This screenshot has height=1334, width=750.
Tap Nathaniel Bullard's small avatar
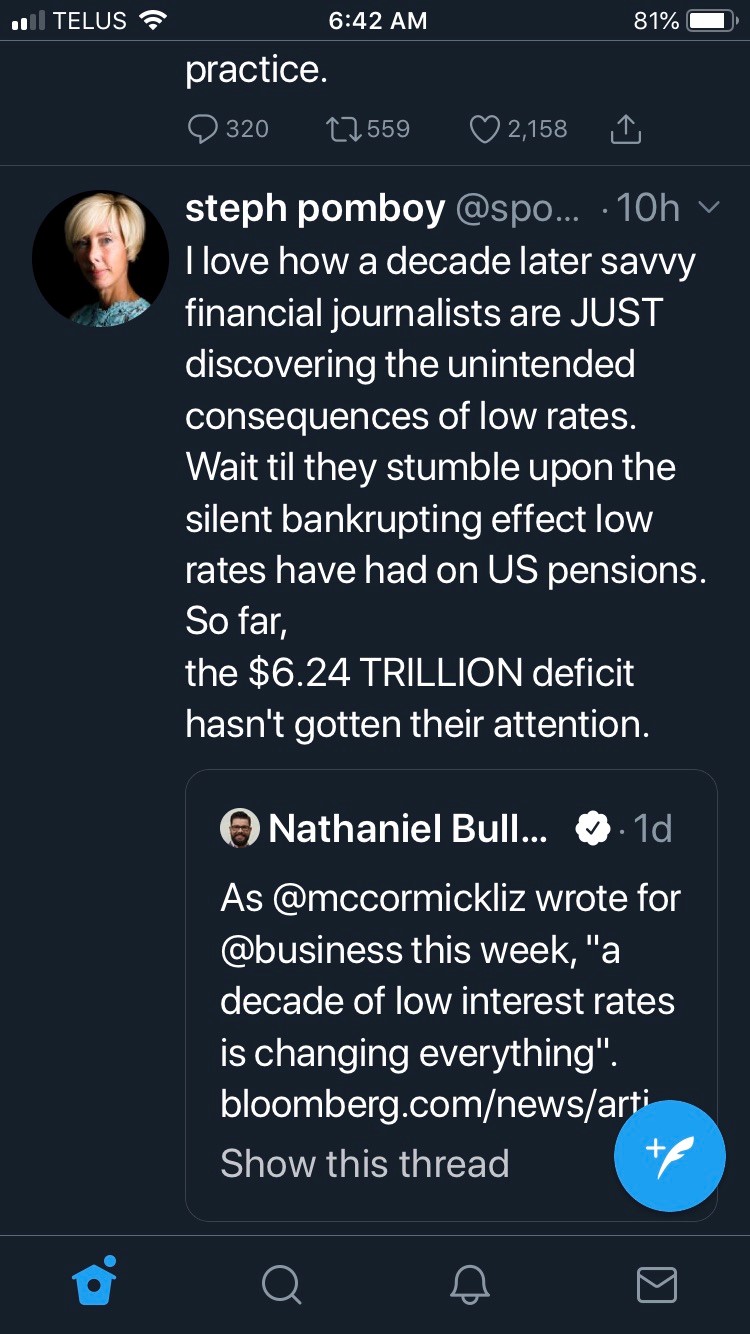(x=239, y=828)
